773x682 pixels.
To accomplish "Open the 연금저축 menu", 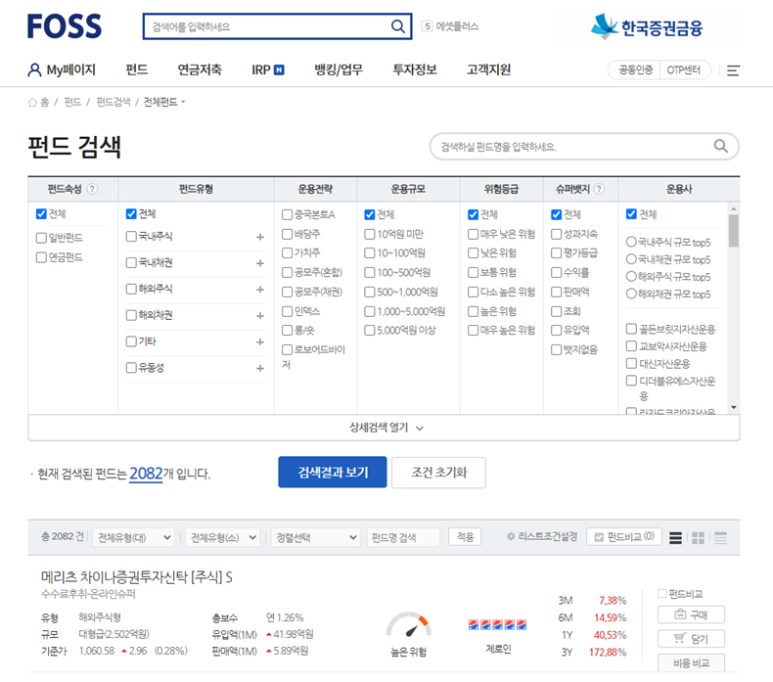I will coord(199,70).
